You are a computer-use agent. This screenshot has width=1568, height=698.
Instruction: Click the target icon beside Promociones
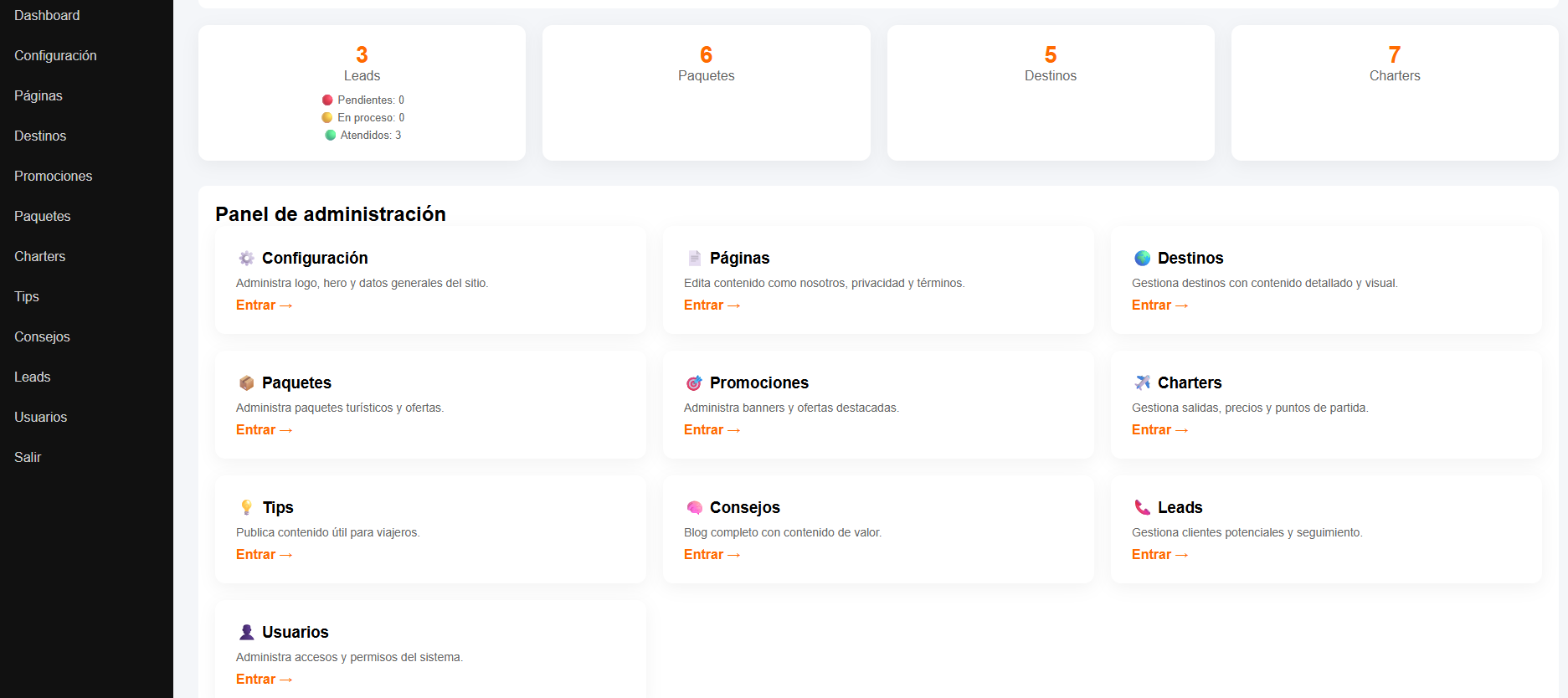tap(694, 382)
